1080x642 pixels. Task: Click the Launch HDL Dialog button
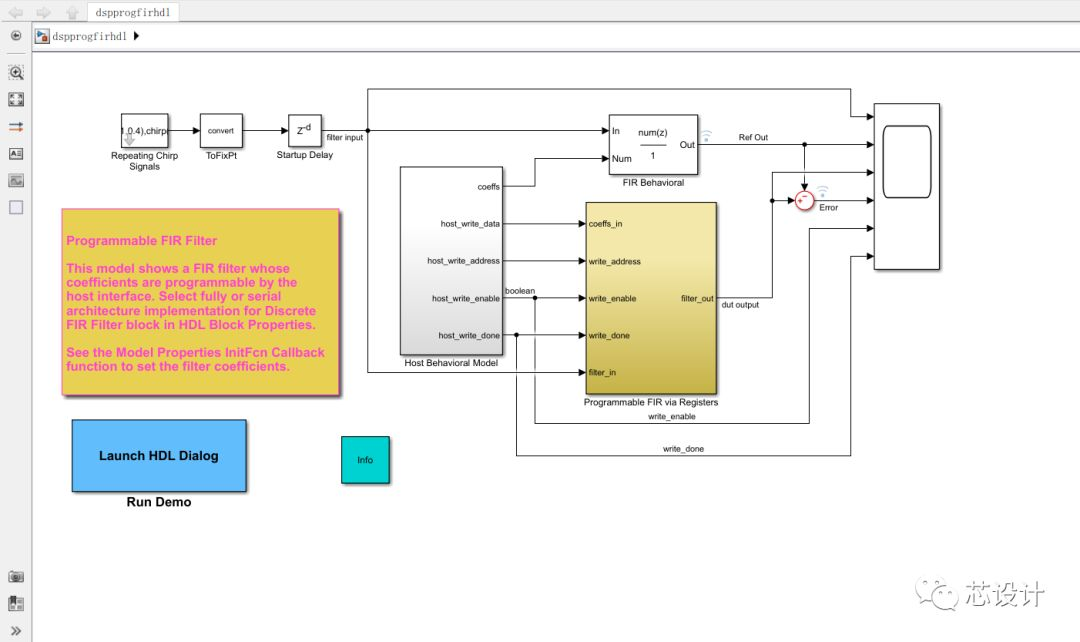(x=158, y=456)
